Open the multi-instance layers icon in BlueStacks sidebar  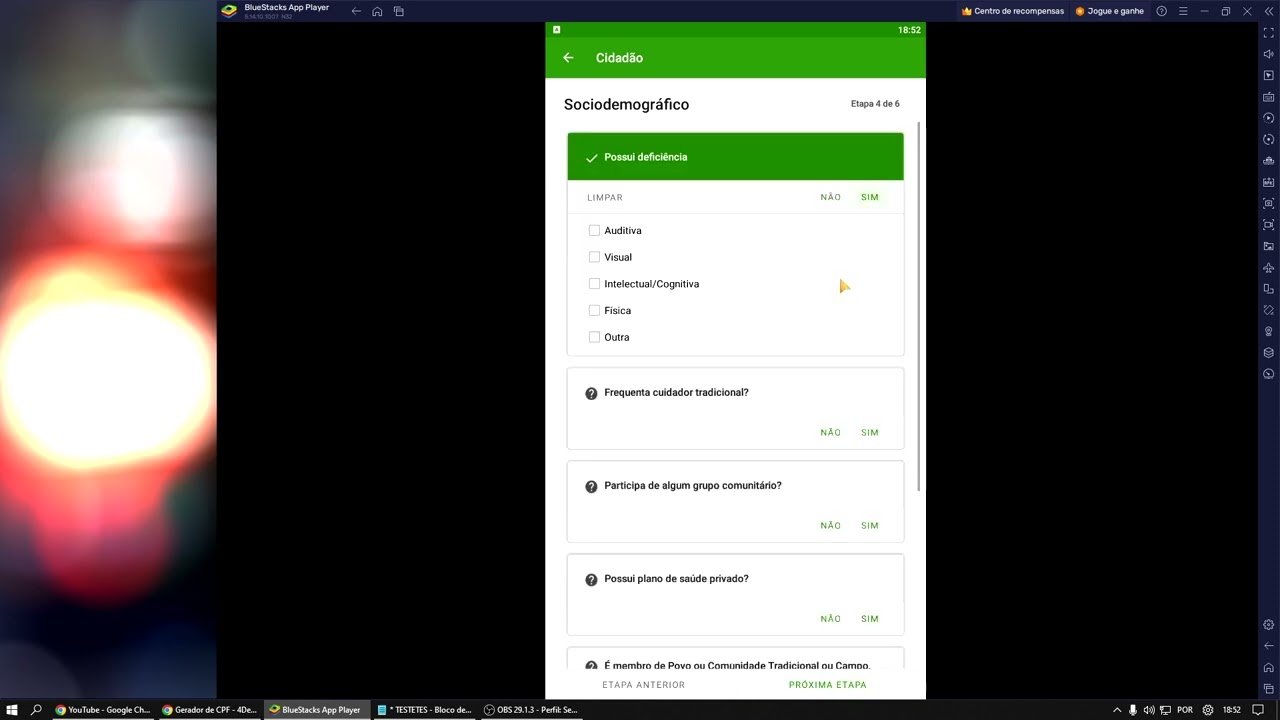click(x=1269, y=353)
